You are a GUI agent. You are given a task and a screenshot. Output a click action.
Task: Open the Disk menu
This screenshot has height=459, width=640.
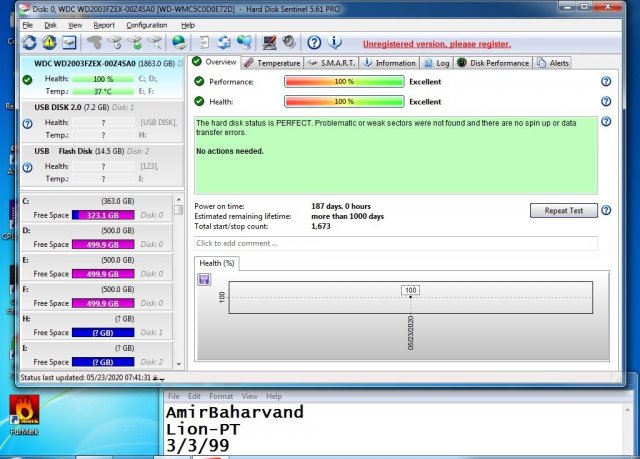click(50, 24)
